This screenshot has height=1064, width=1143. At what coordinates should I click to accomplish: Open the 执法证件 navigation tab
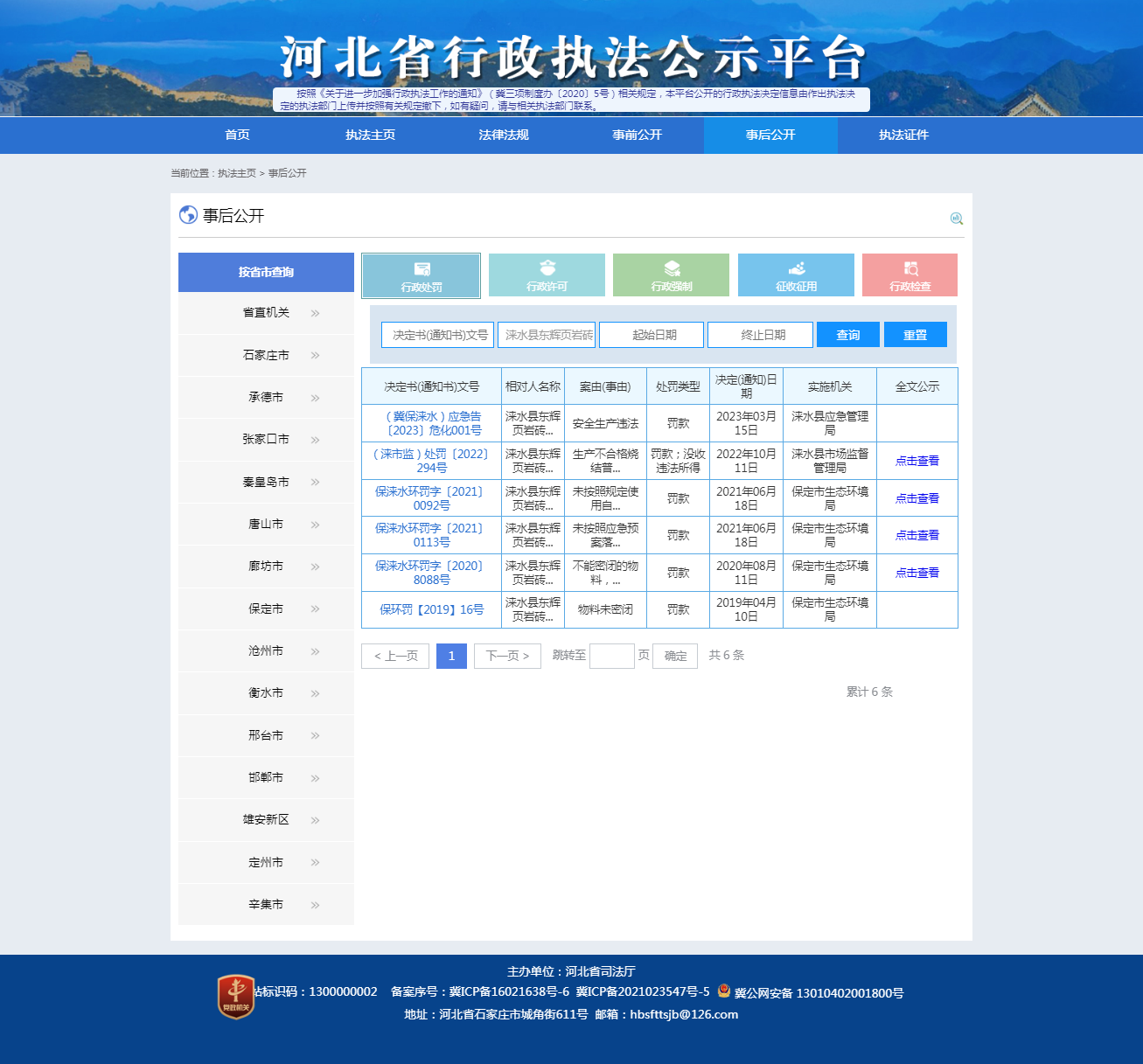[903, 135]
